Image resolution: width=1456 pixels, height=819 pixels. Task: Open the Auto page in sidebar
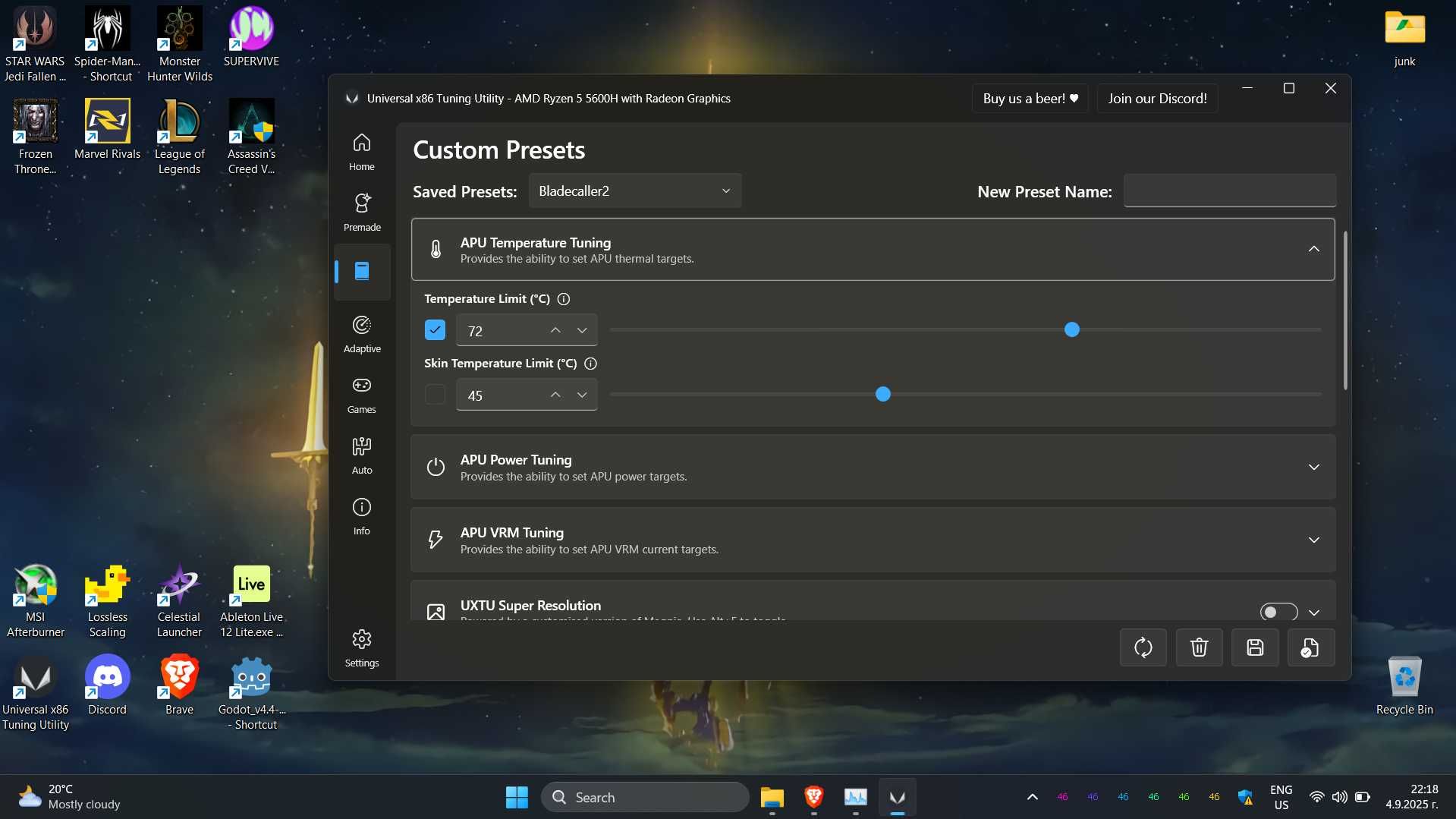pyautogui.click(x=362, y=455)
